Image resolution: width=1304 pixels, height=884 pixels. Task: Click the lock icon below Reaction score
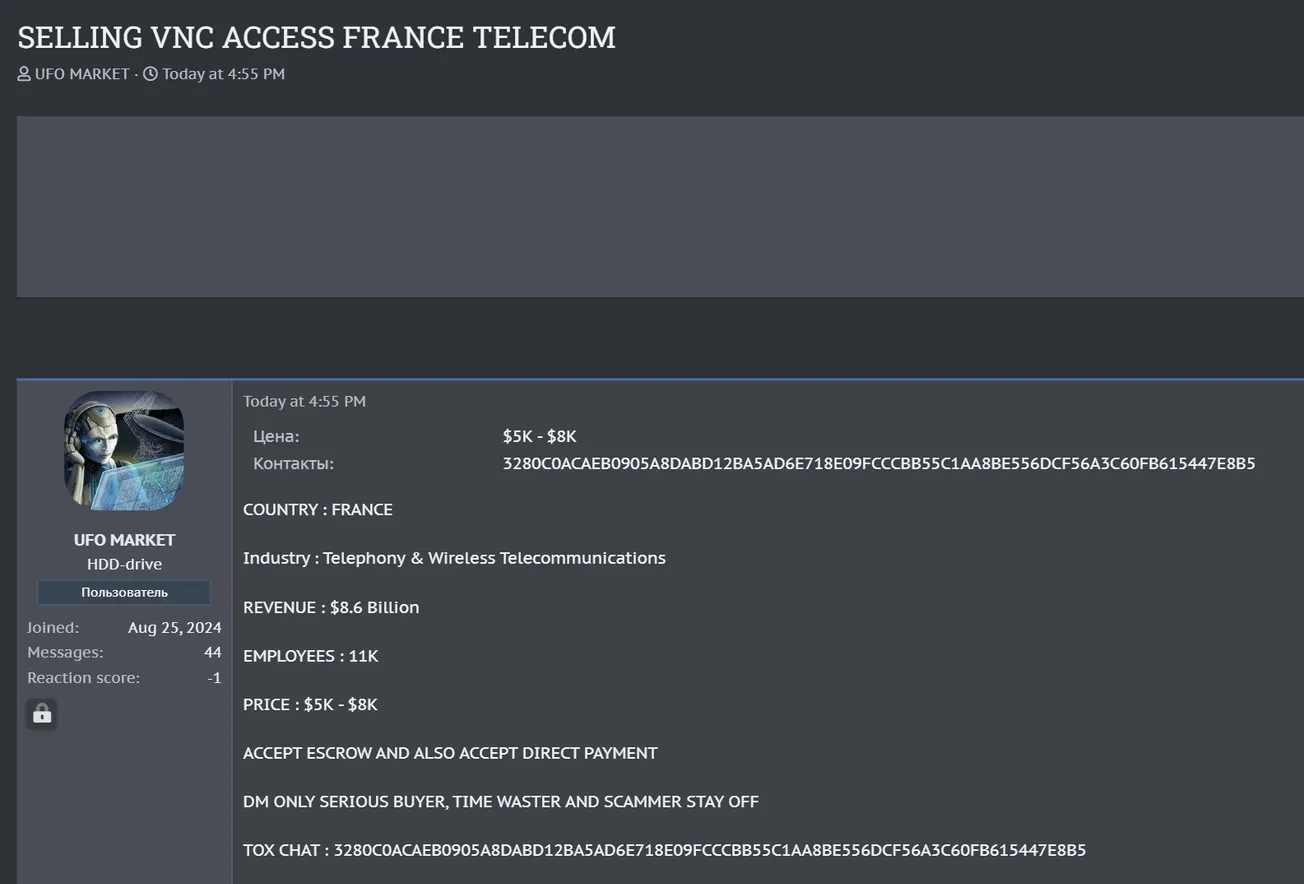coord(42,714)
